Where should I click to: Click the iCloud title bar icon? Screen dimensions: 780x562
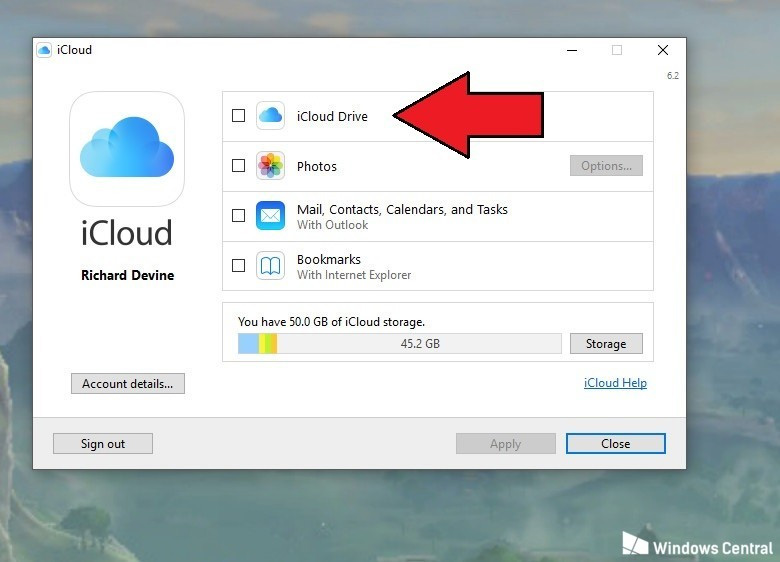point(44,50)
